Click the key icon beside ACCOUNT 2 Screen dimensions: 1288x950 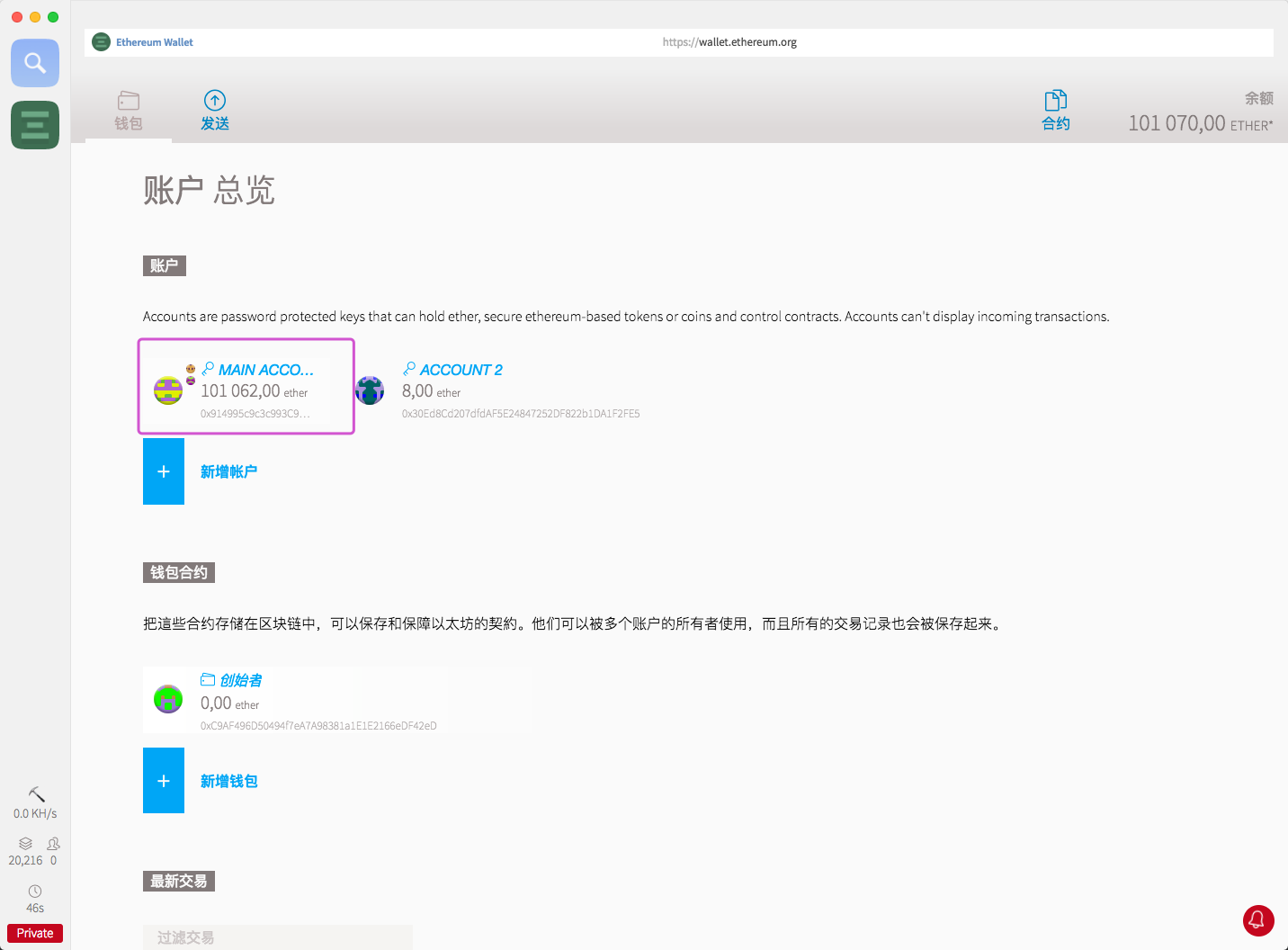[409, 369]
